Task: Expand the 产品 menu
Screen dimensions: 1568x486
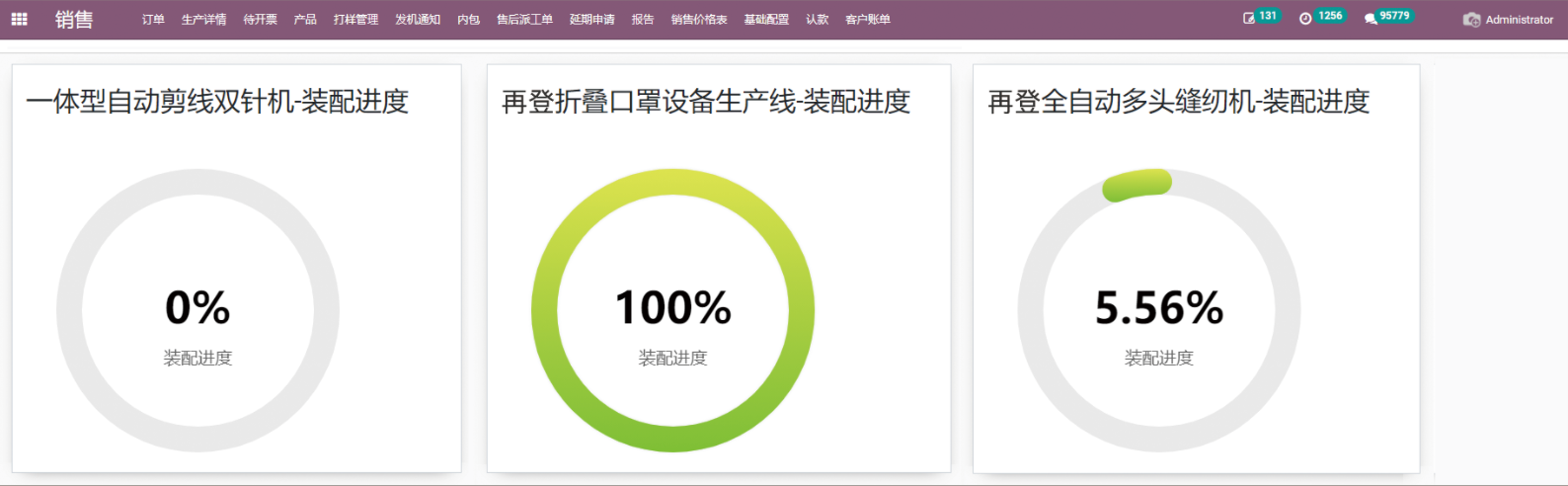Action: 305,20
